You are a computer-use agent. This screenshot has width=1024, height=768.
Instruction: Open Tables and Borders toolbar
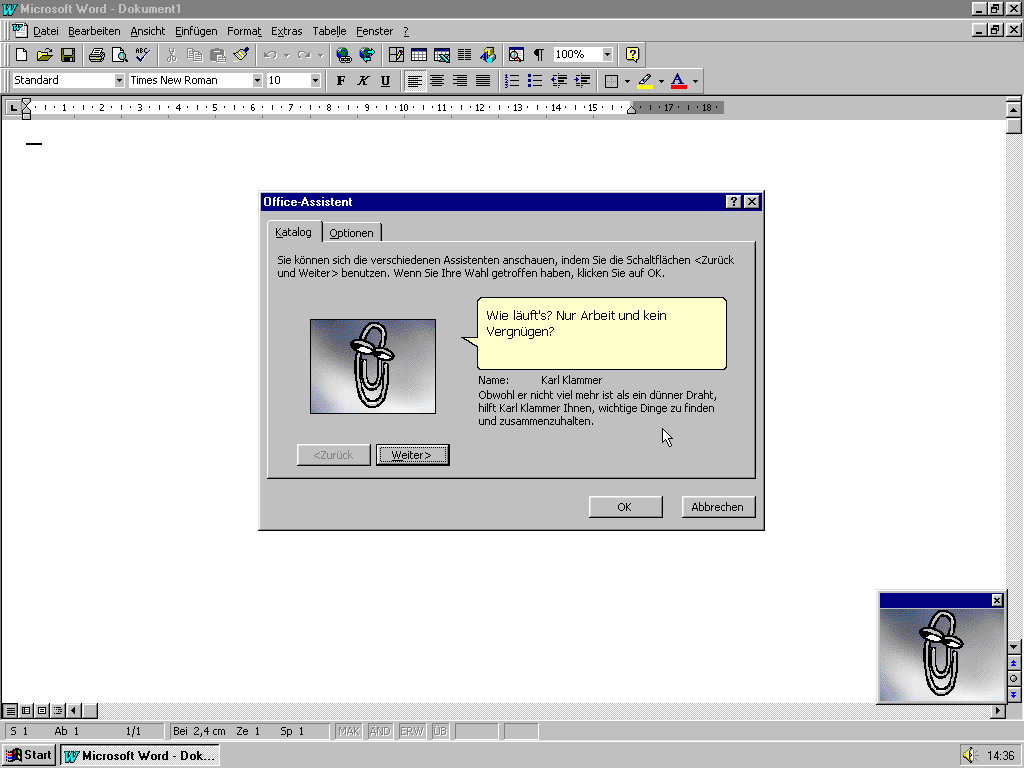pos(396,55)
